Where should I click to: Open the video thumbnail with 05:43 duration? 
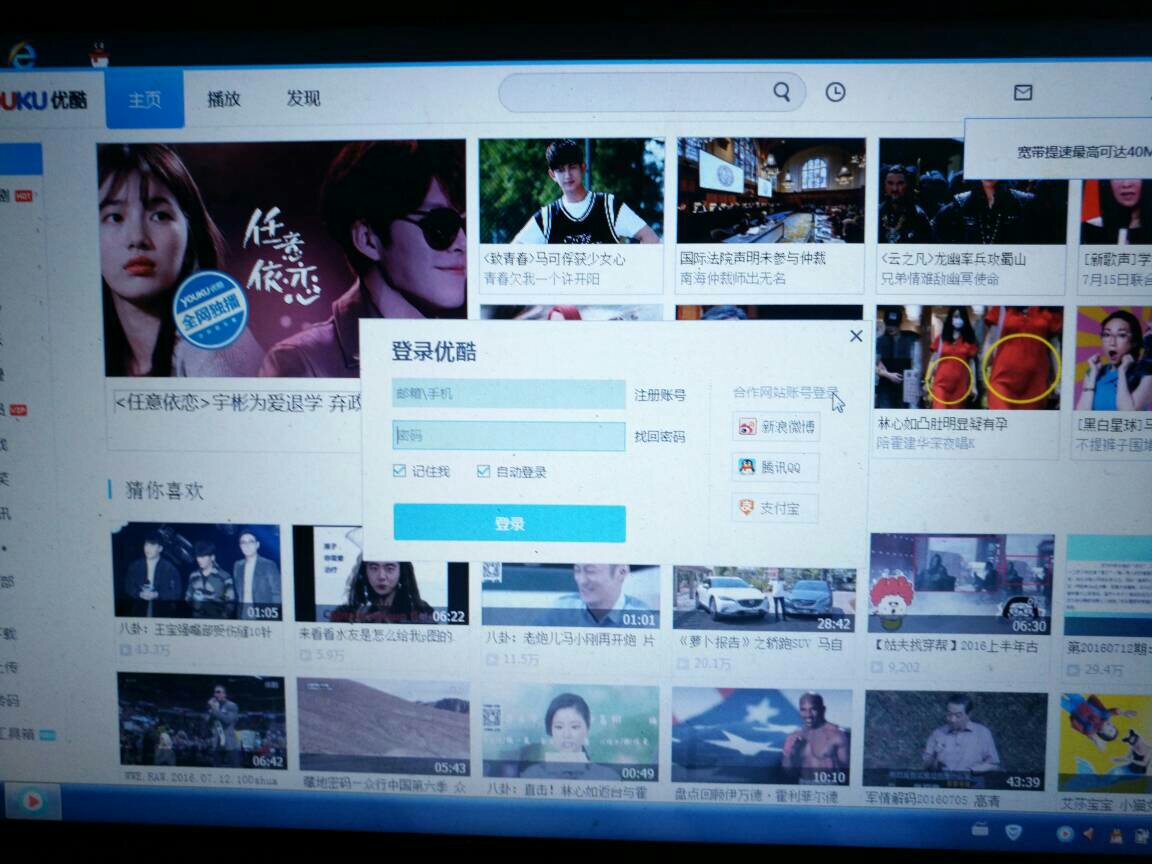click(383, 727)
